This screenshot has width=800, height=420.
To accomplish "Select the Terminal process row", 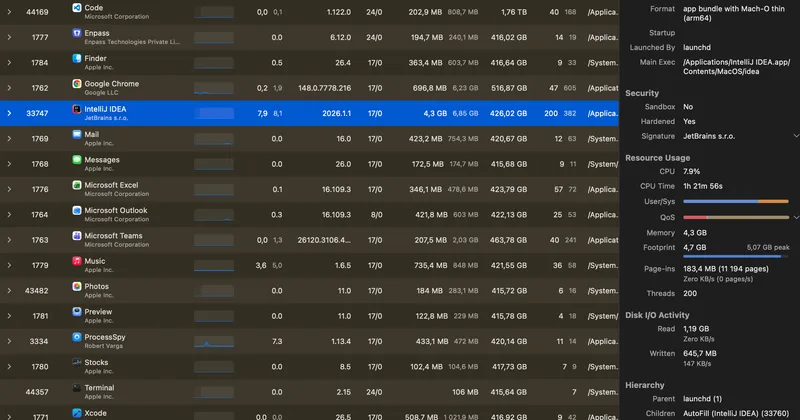I will click(x=309, y=392).
